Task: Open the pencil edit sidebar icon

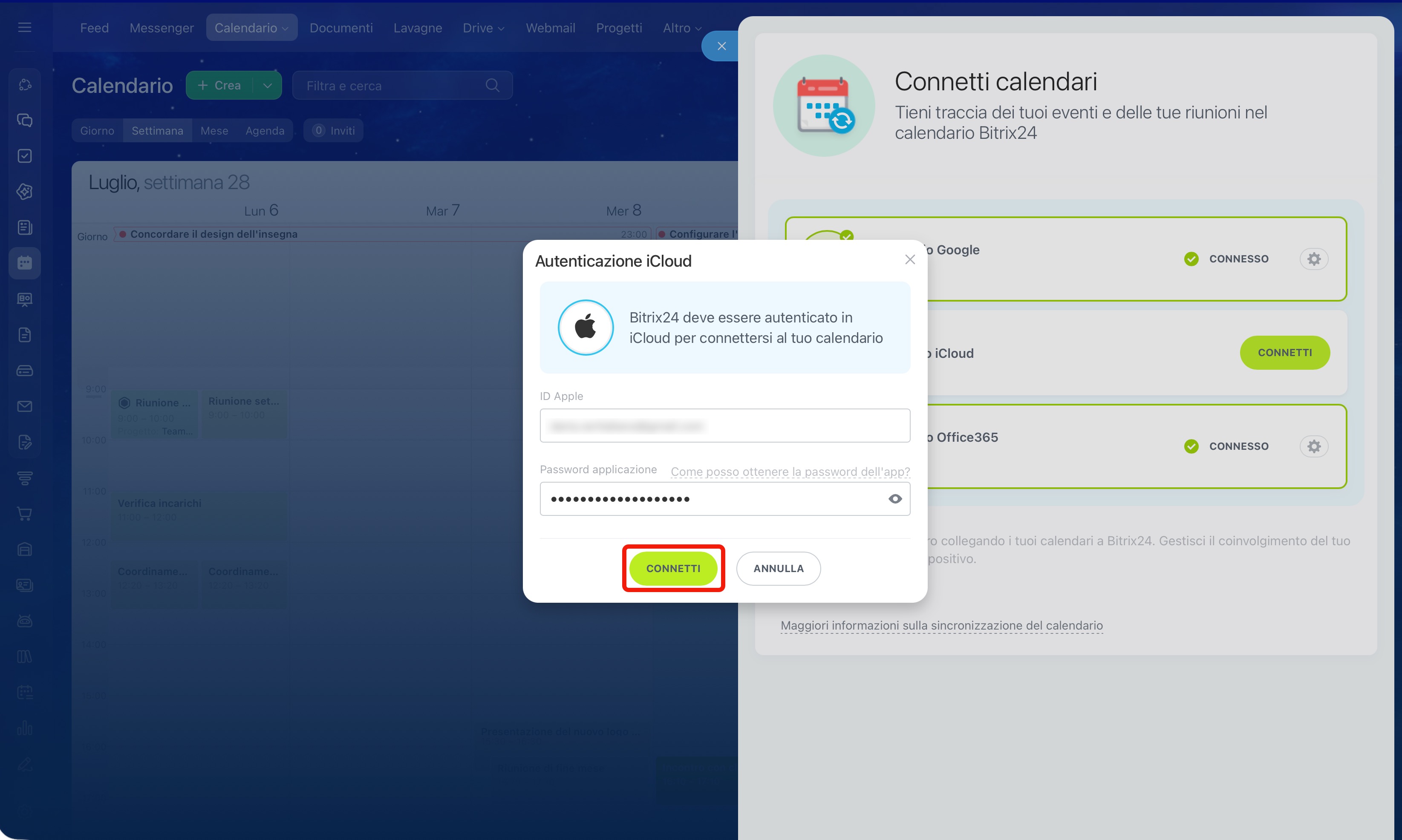Action: coord(24,764)
